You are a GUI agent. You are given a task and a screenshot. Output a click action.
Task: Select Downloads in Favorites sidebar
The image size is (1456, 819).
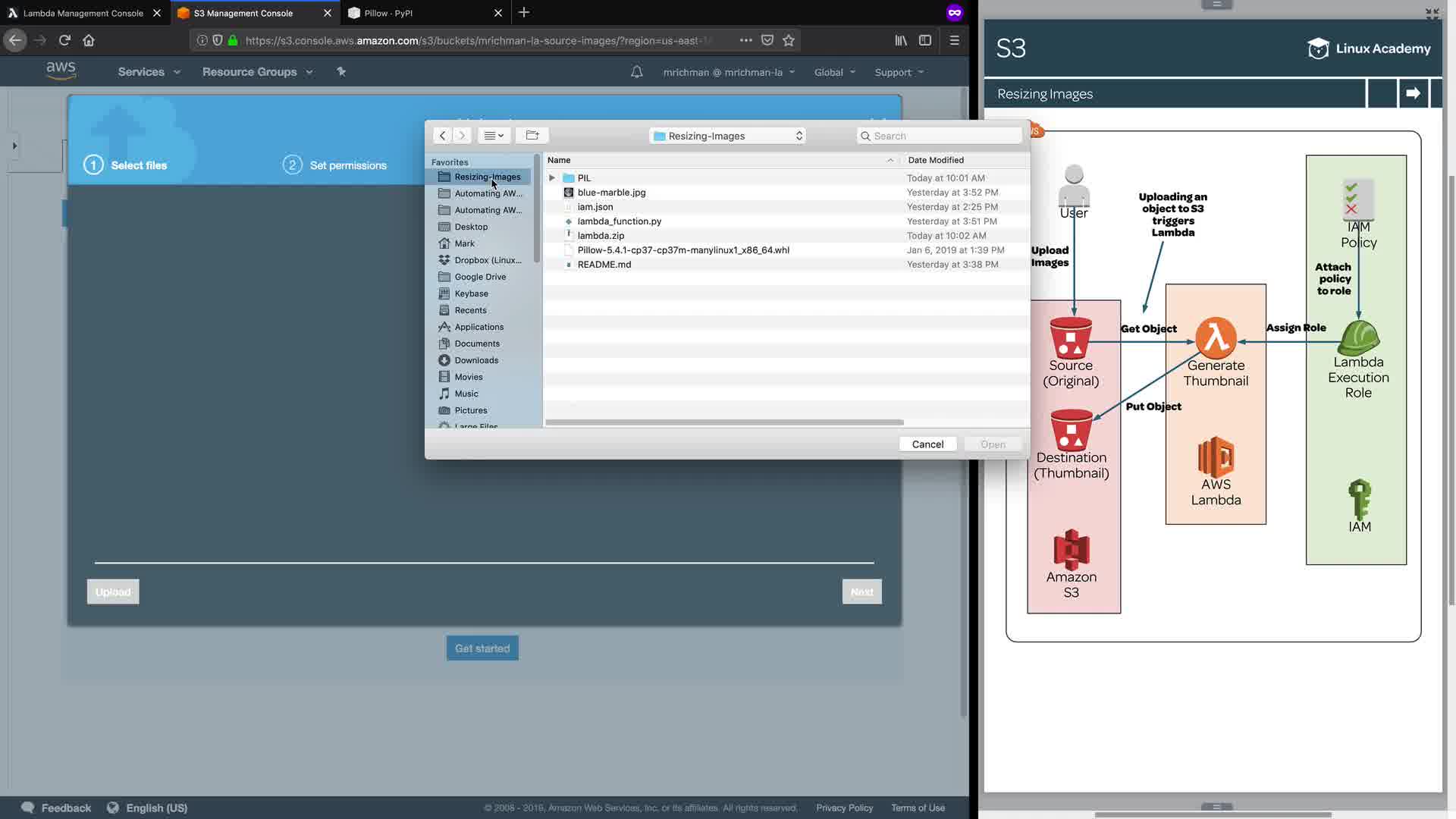click(x=476, y=360)
